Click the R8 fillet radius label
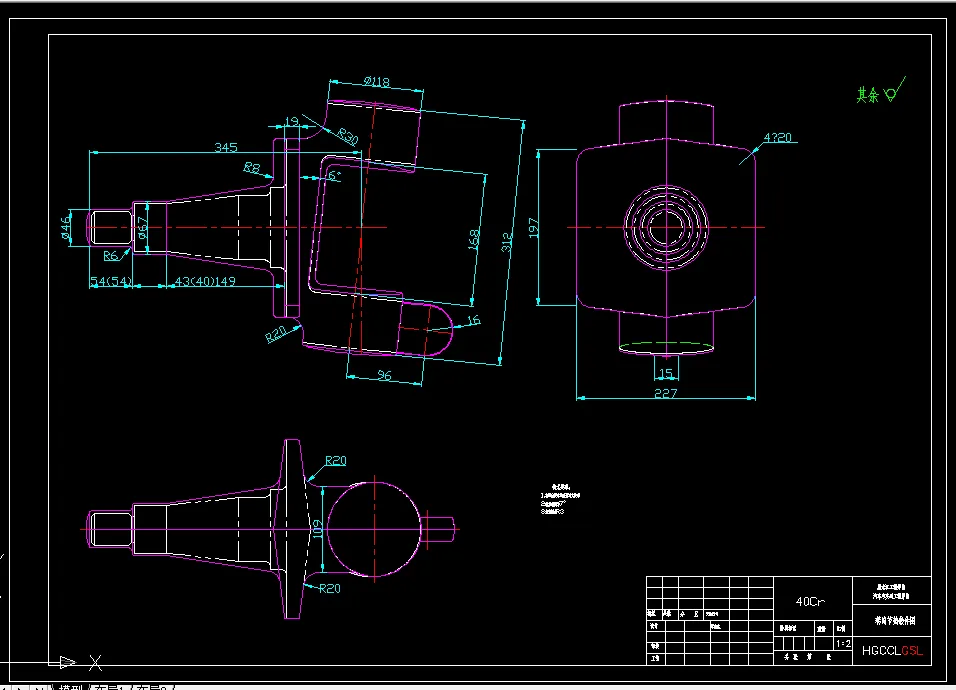Image resolution: width=956 pixels, height=690 pixels. click(252, 167)
